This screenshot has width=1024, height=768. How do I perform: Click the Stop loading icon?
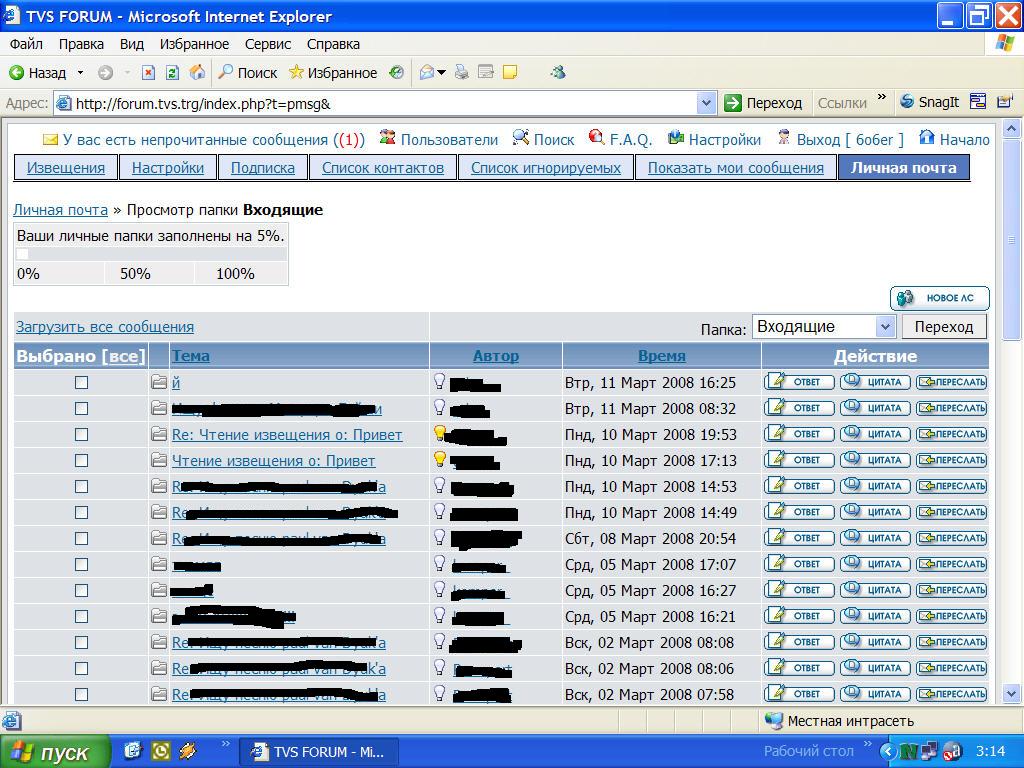pos(148,72)
